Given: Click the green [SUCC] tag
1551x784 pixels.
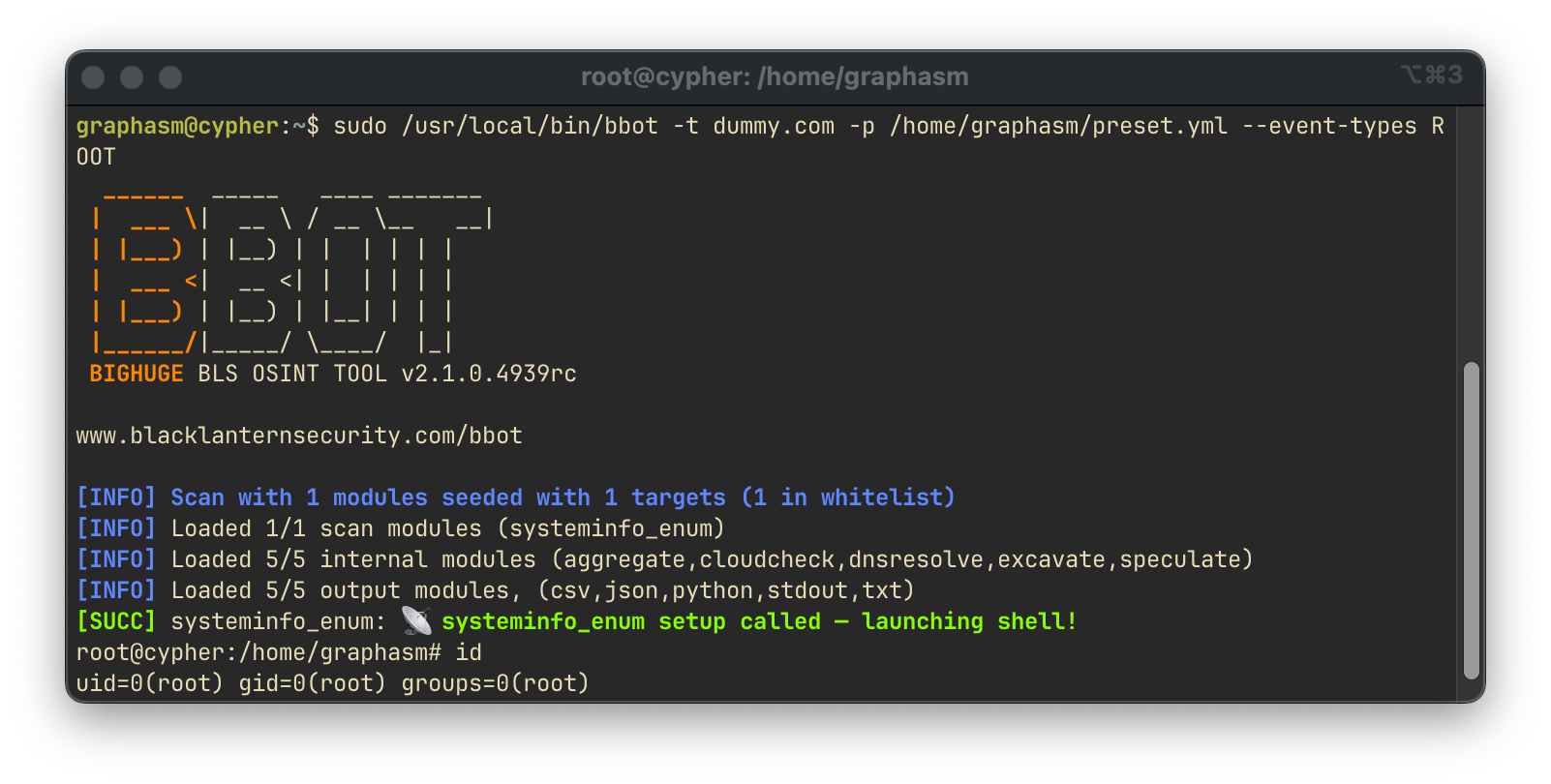Looking at the screenshot, I should pyautogui.click(x=116, y=621).
